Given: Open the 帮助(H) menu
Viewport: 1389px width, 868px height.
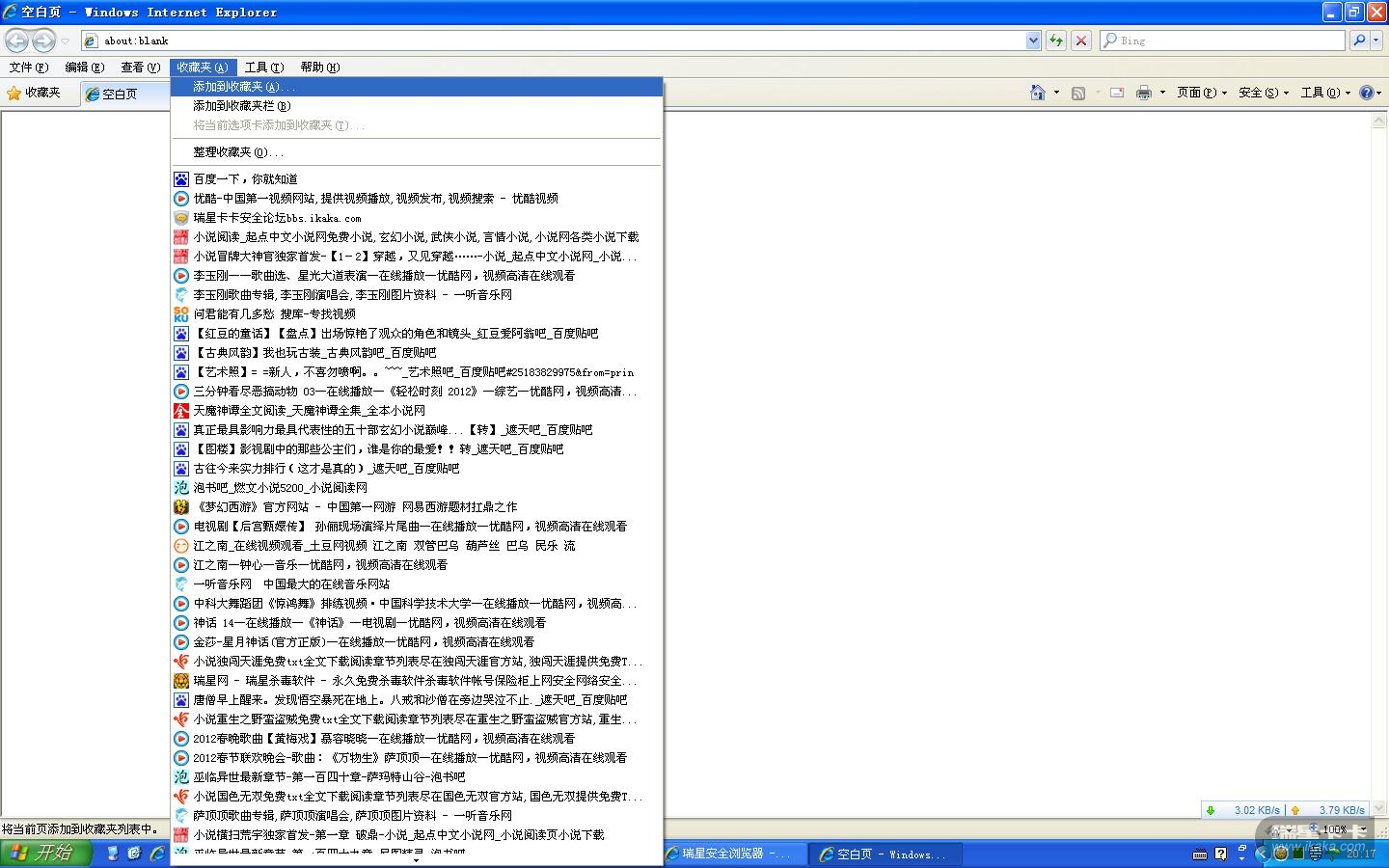Looking at the screenshot, I should pyautogui.click(x=319, y=68).
